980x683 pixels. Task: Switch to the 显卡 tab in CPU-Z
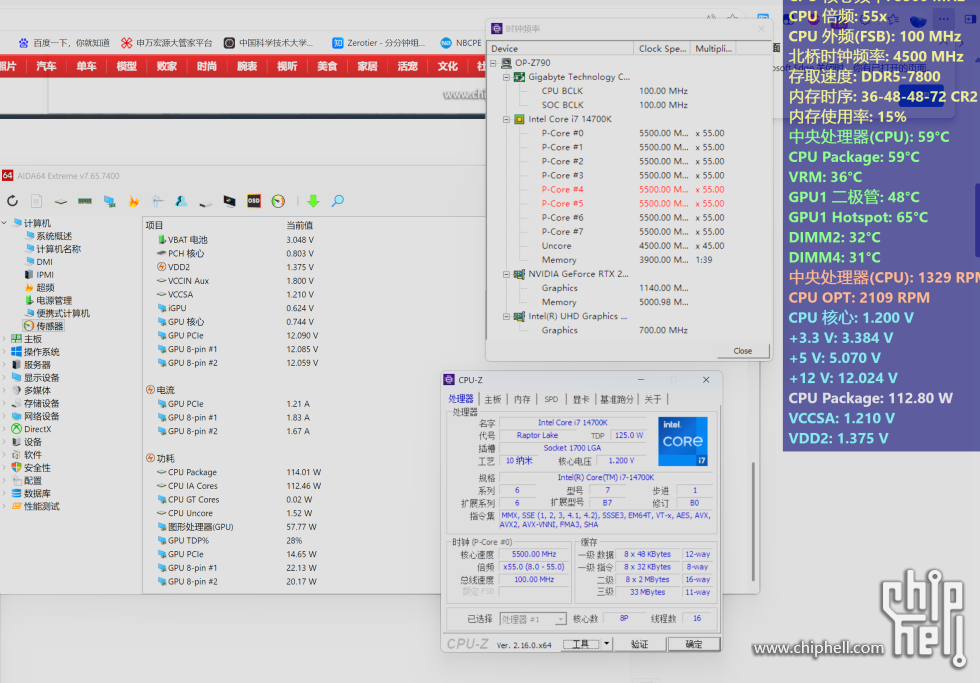(x=581, y=399)
